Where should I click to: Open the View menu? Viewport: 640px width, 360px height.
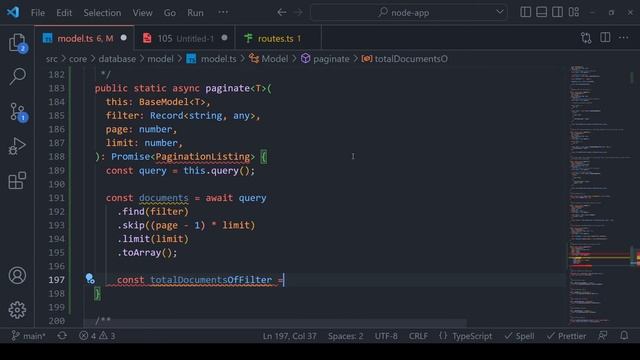[x=142, y=13]
